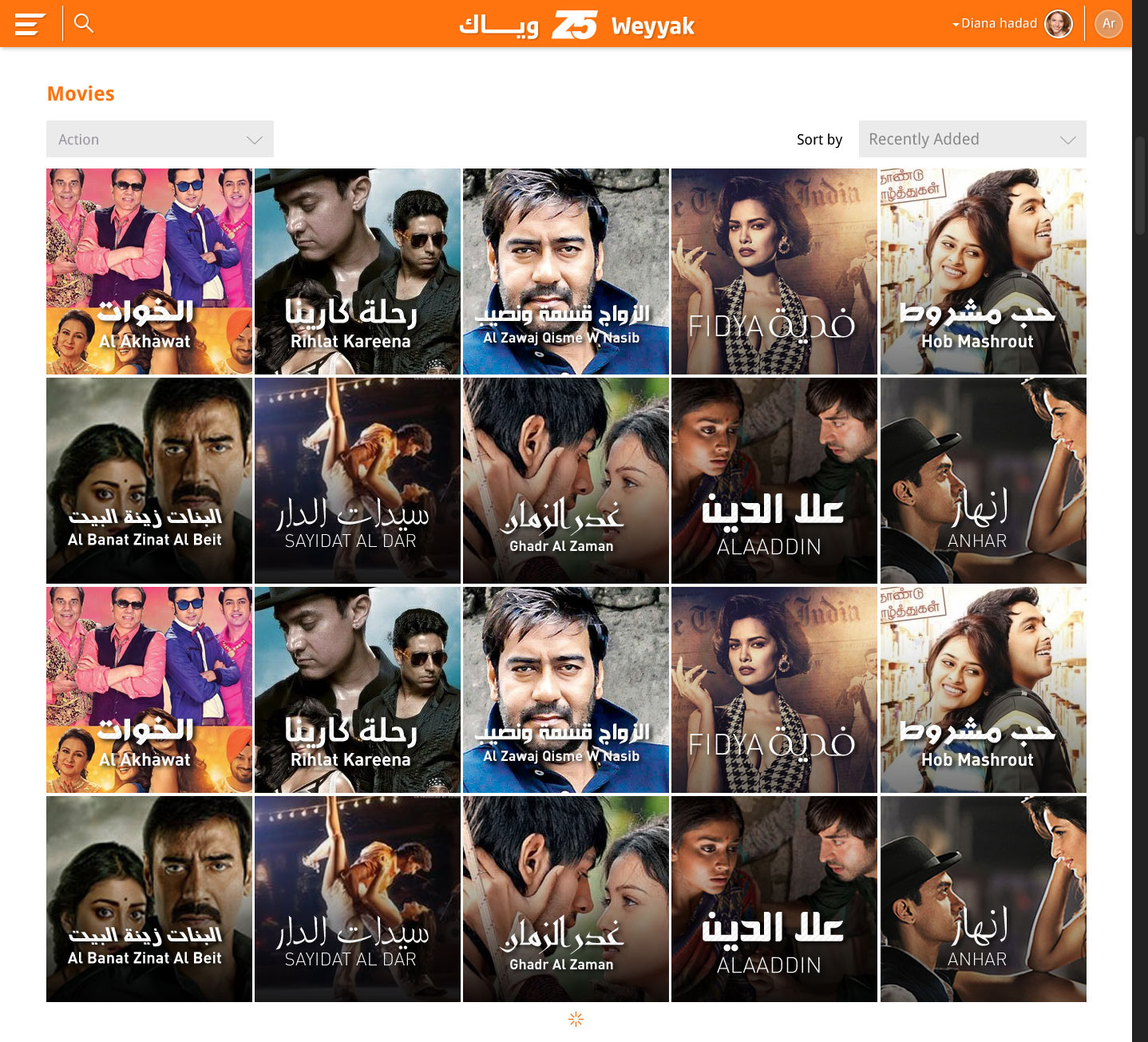Image resolution: width=1148 pixels, height=1042 pixels.
Task: Open Al Akhawat poster in third row
Action: point(149,690)
